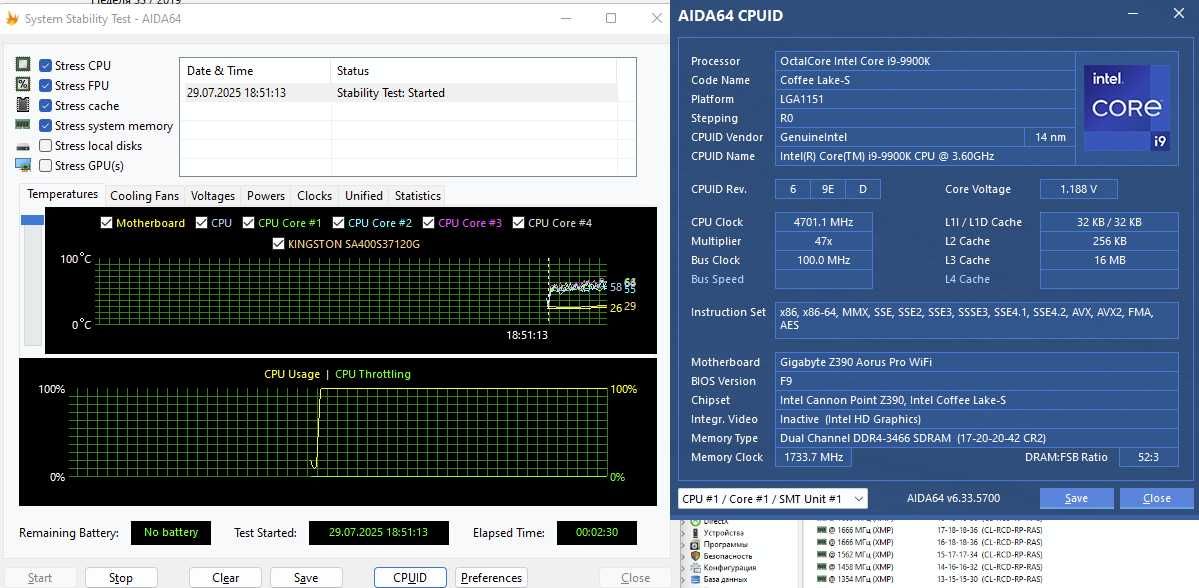Expand the Безопасность tree node
The height and width of the screenshot is (588, 1199).
click(684, 556)
